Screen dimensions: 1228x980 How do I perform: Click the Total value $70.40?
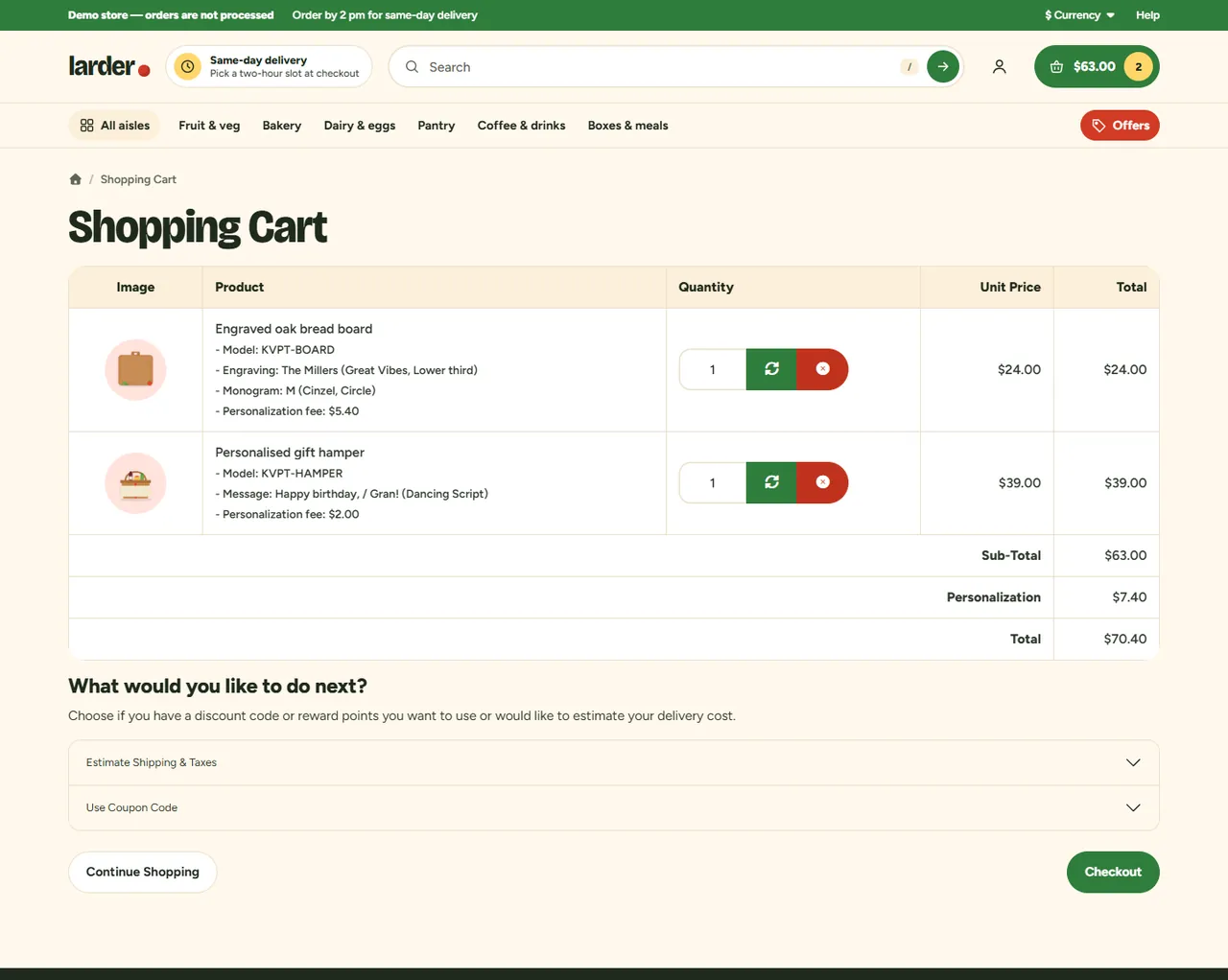pyautogui.click(x=1125, y=639)
